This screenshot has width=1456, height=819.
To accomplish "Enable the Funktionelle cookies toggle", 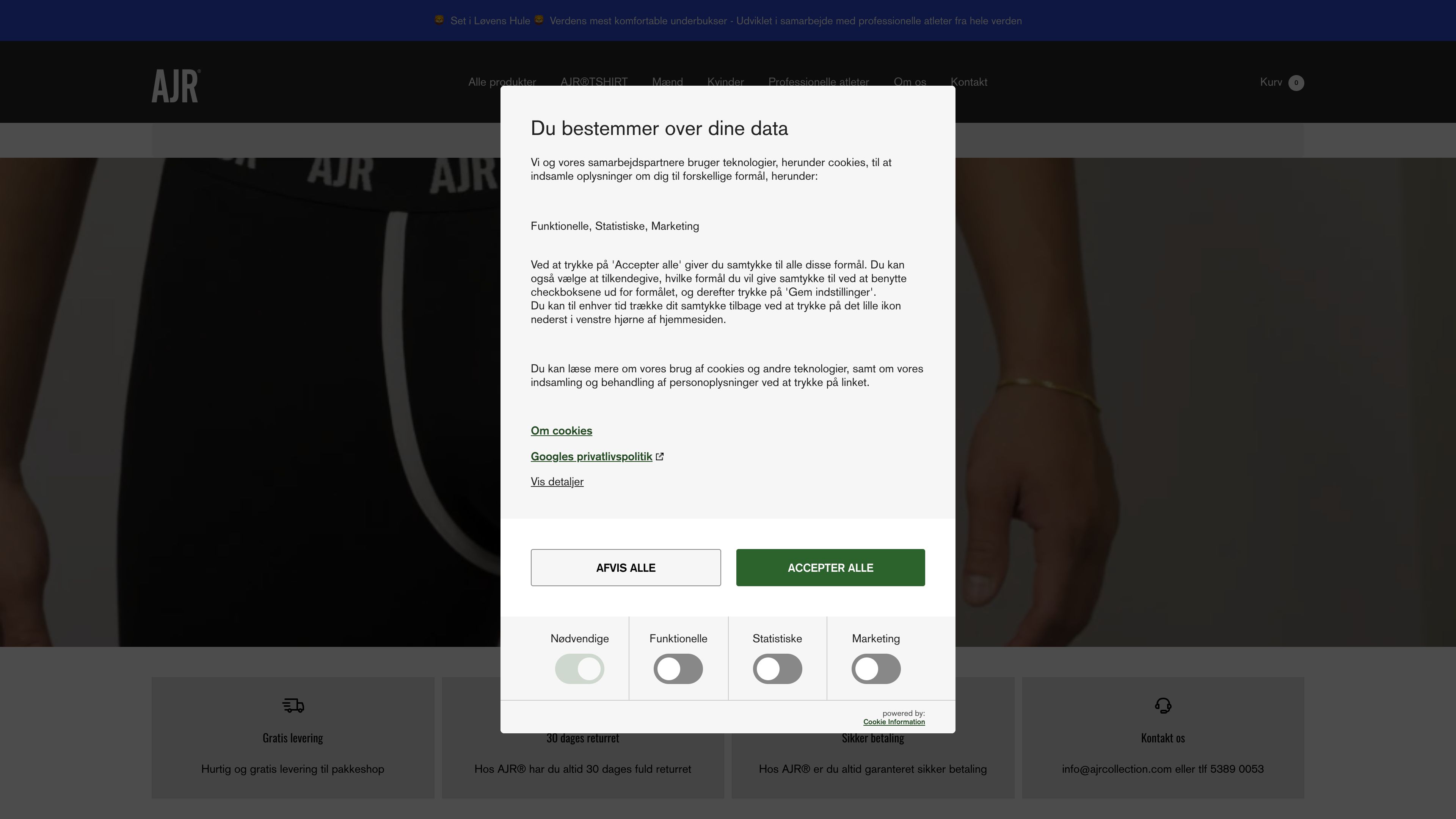I will pos(678,668).
